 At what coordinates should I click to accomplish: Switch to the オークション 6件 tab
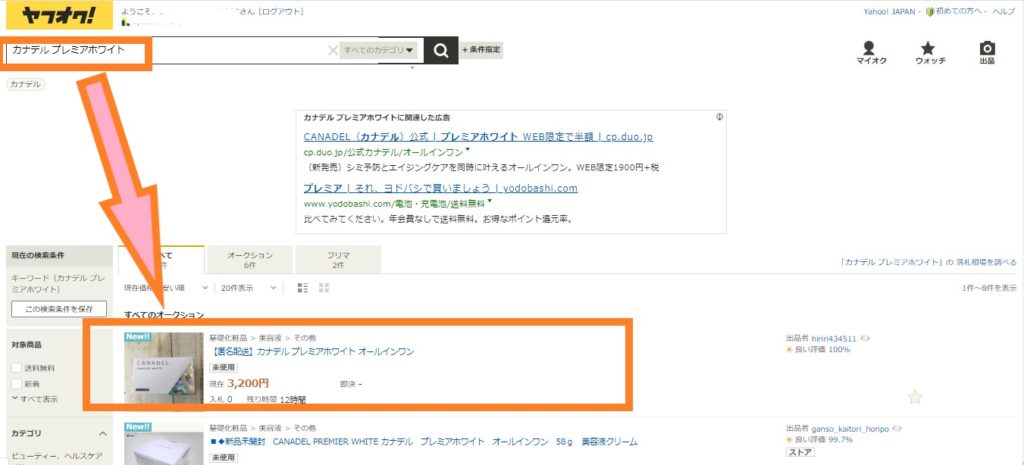point(249,260)
